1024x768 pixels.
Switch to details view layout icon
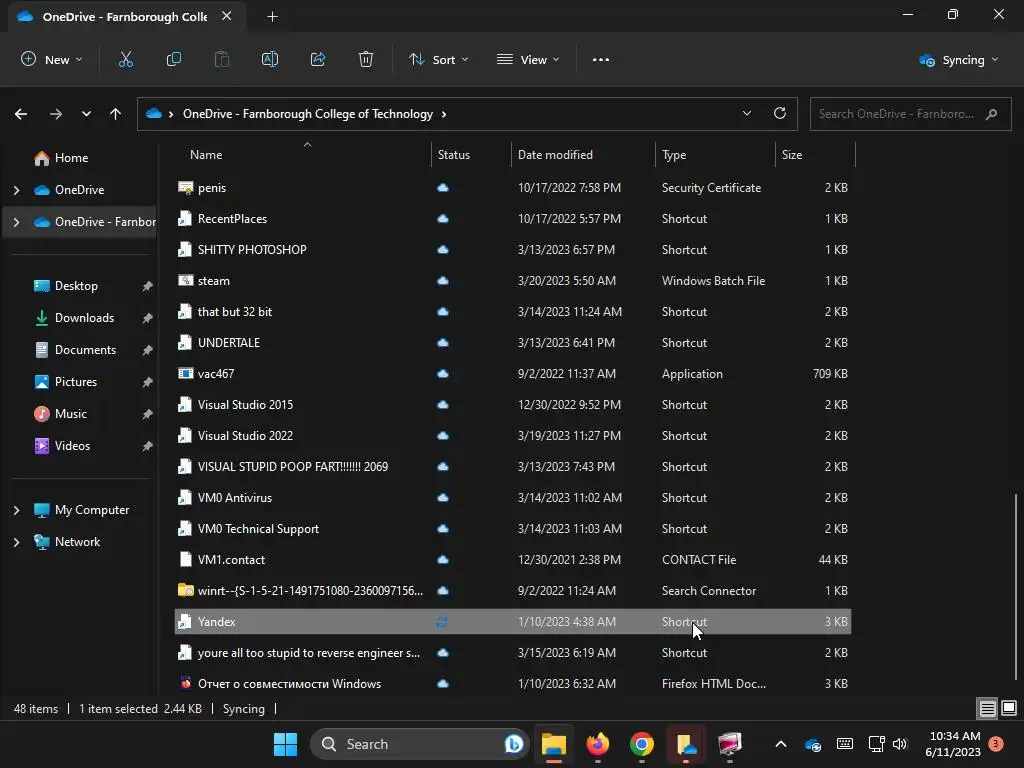(x=987, y=708)
